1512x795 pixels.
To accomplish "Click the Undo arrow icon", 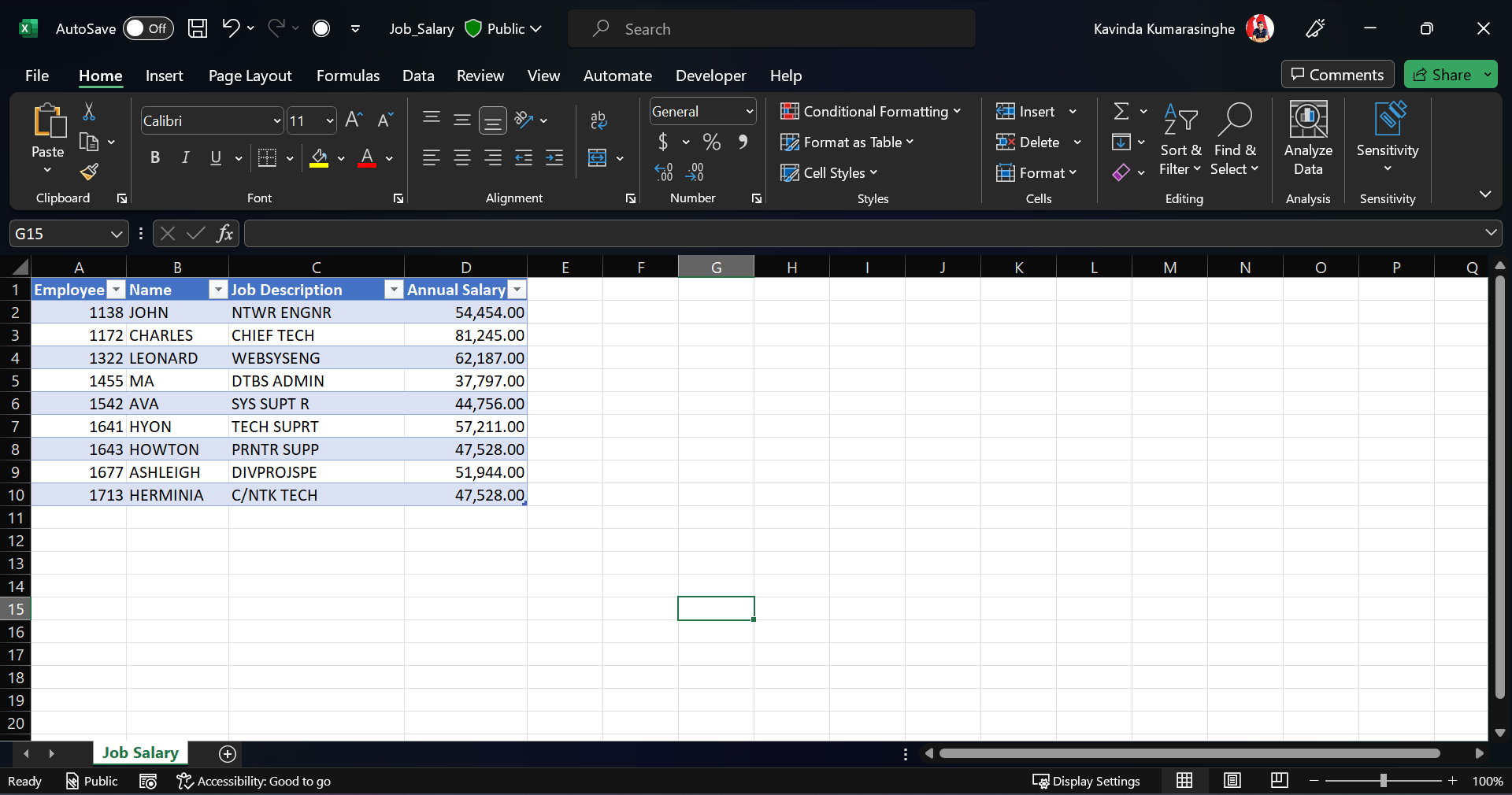I will pos(230,28).
